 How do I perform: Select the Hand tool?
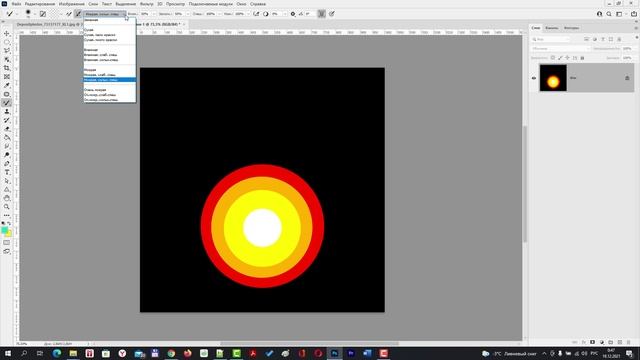coord(7,198)
